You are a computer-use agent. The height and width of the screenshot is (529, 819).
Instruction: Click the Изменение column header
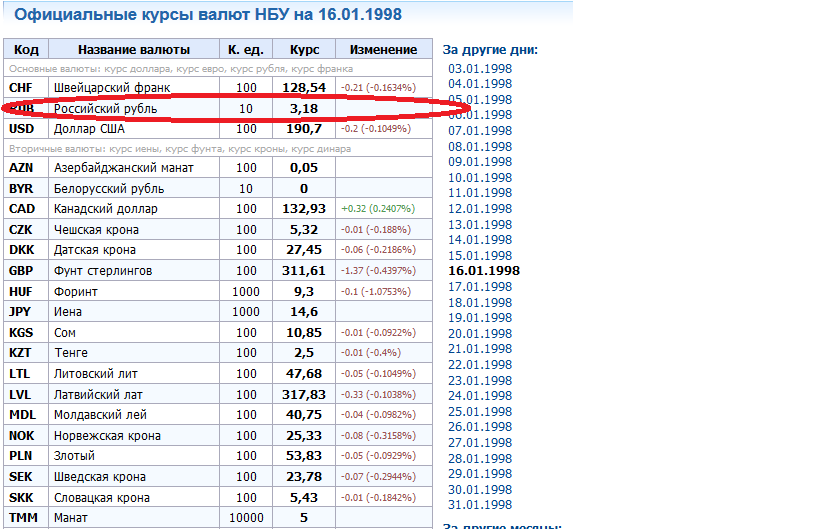(x=384, y=50)
